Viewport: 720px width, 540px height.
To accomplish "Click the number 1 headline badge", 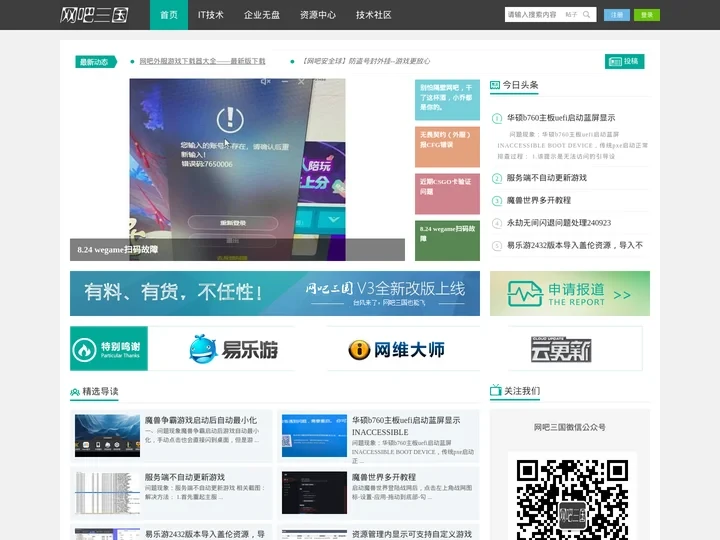I will tap(497, 118).
